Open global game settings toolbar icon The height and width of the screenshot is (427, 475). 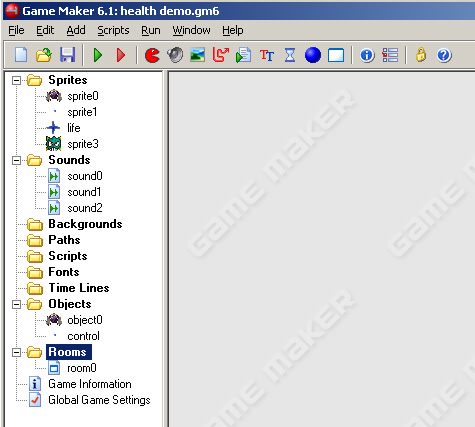[x=390, y=55]
